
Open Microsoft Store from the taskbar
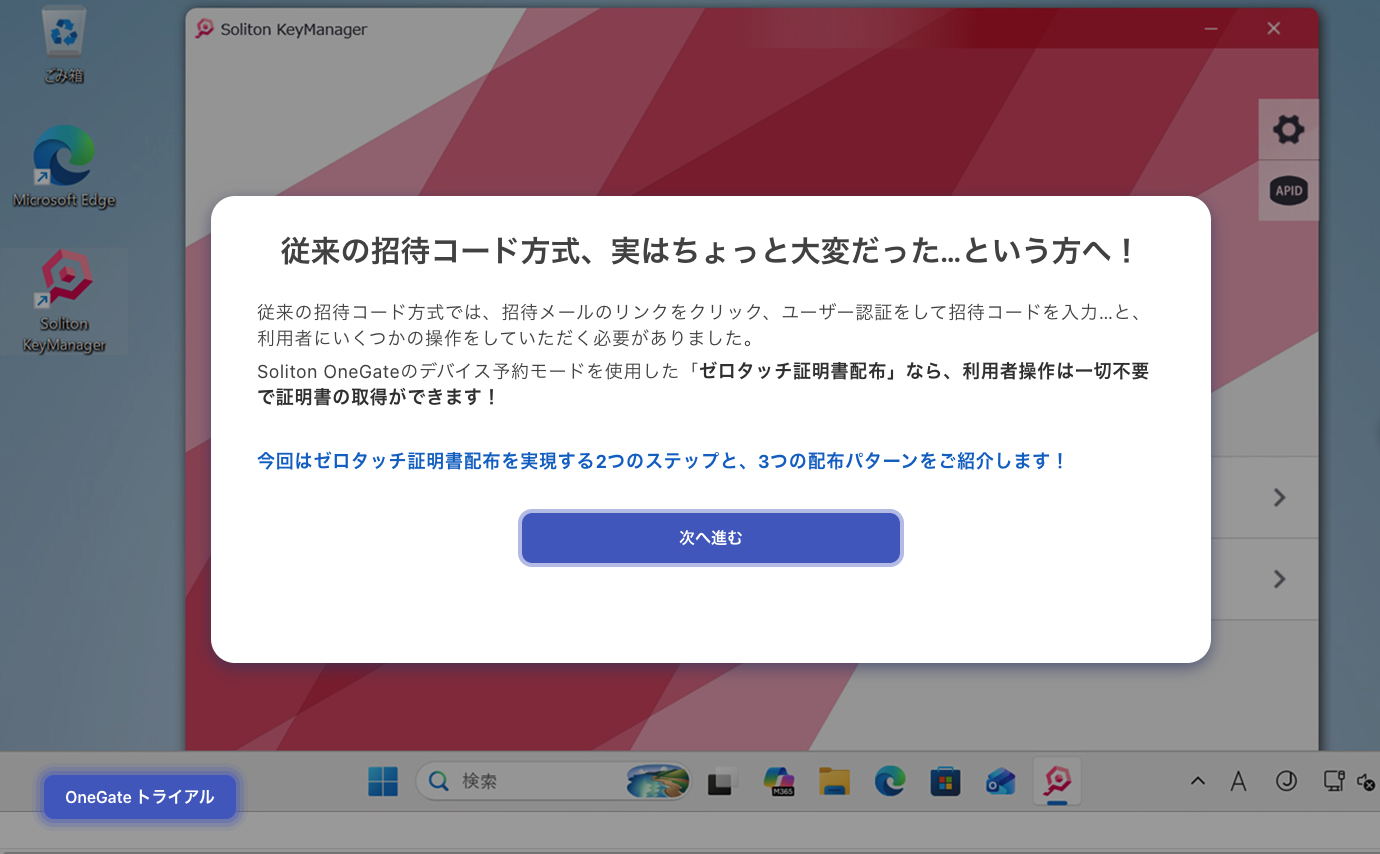pos(945,781)
